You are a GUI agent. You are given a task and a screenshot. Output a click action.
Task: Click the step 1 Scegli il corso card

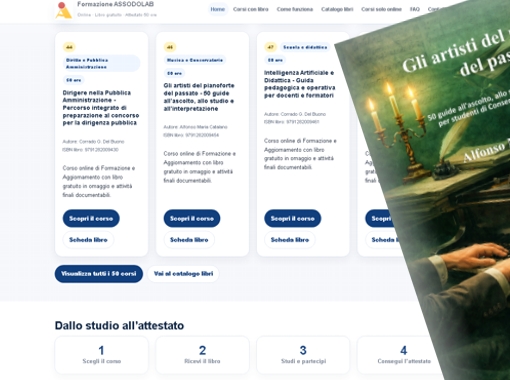click(x=101, y=355)
